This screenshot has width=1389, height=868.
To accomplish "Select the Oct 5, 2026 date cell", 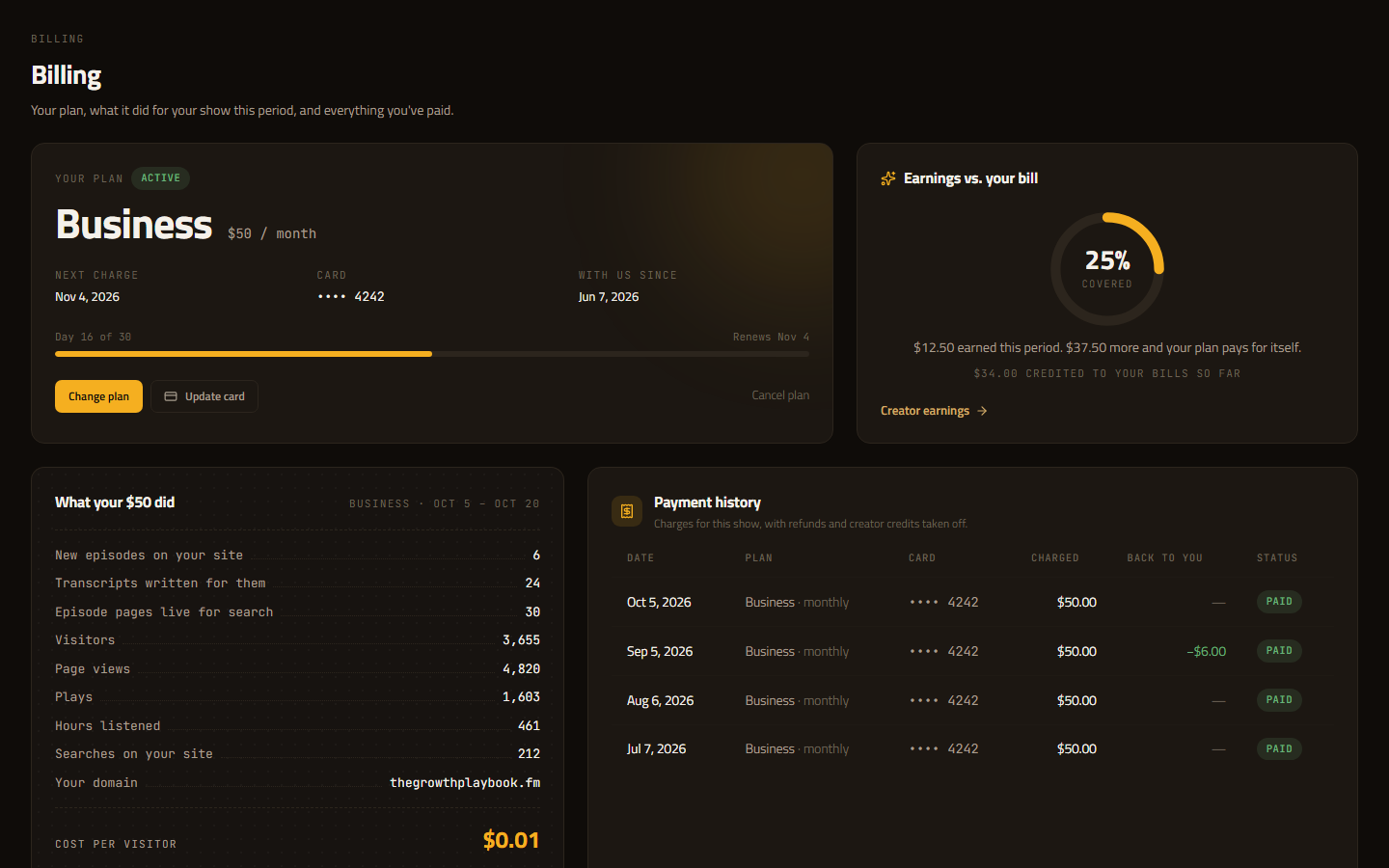I will (659, 602).
